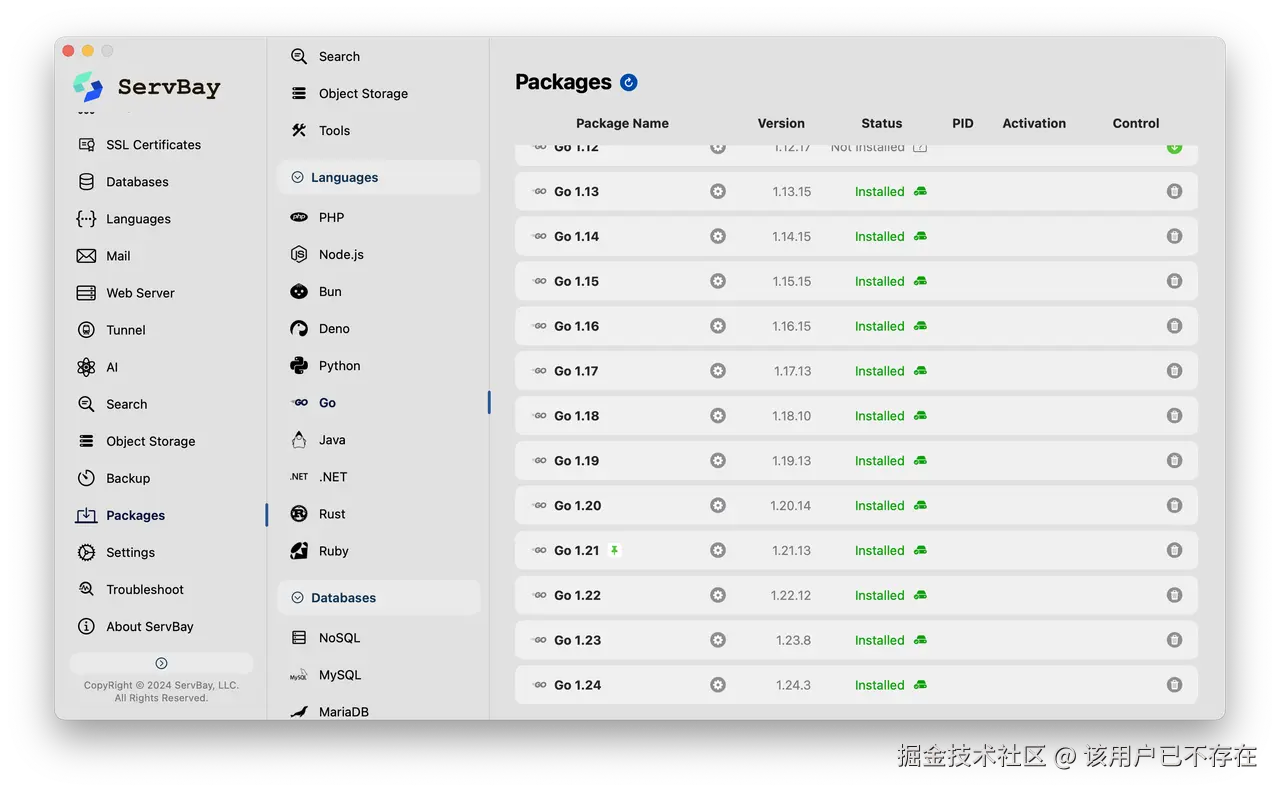
Task: Click the Go gopher icon on Go 1.19 row
Action: pyautogui.click(x=539, y=460)
